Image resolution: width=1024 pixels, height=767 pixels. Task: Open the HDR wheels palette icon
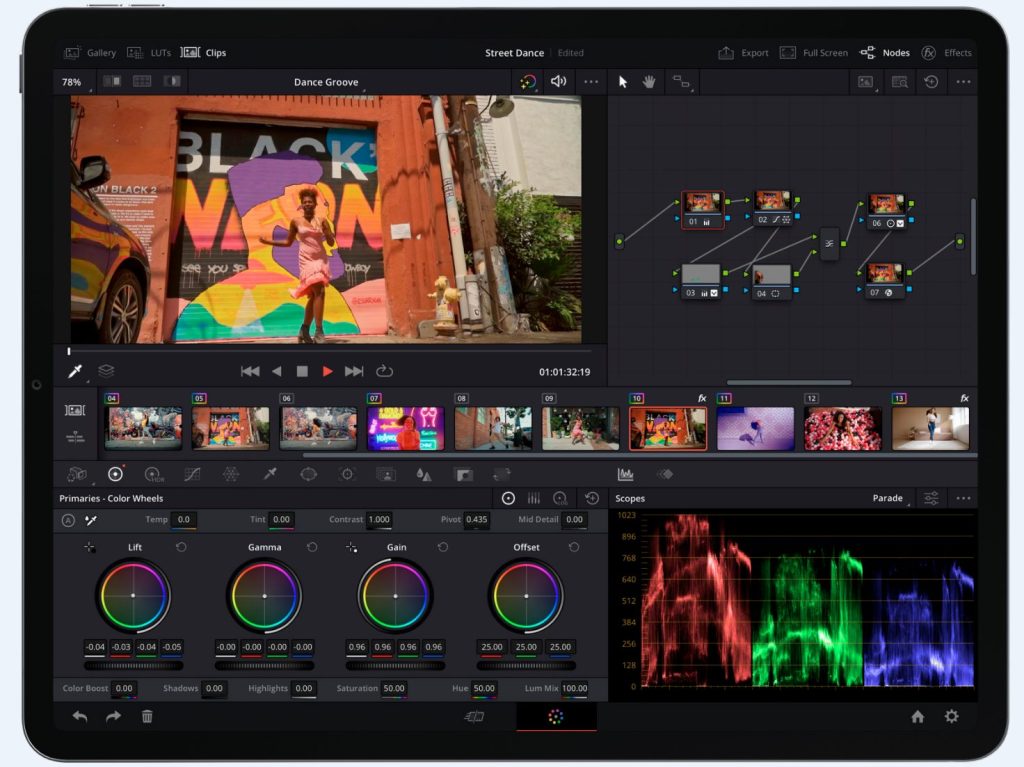click(153, 474)
